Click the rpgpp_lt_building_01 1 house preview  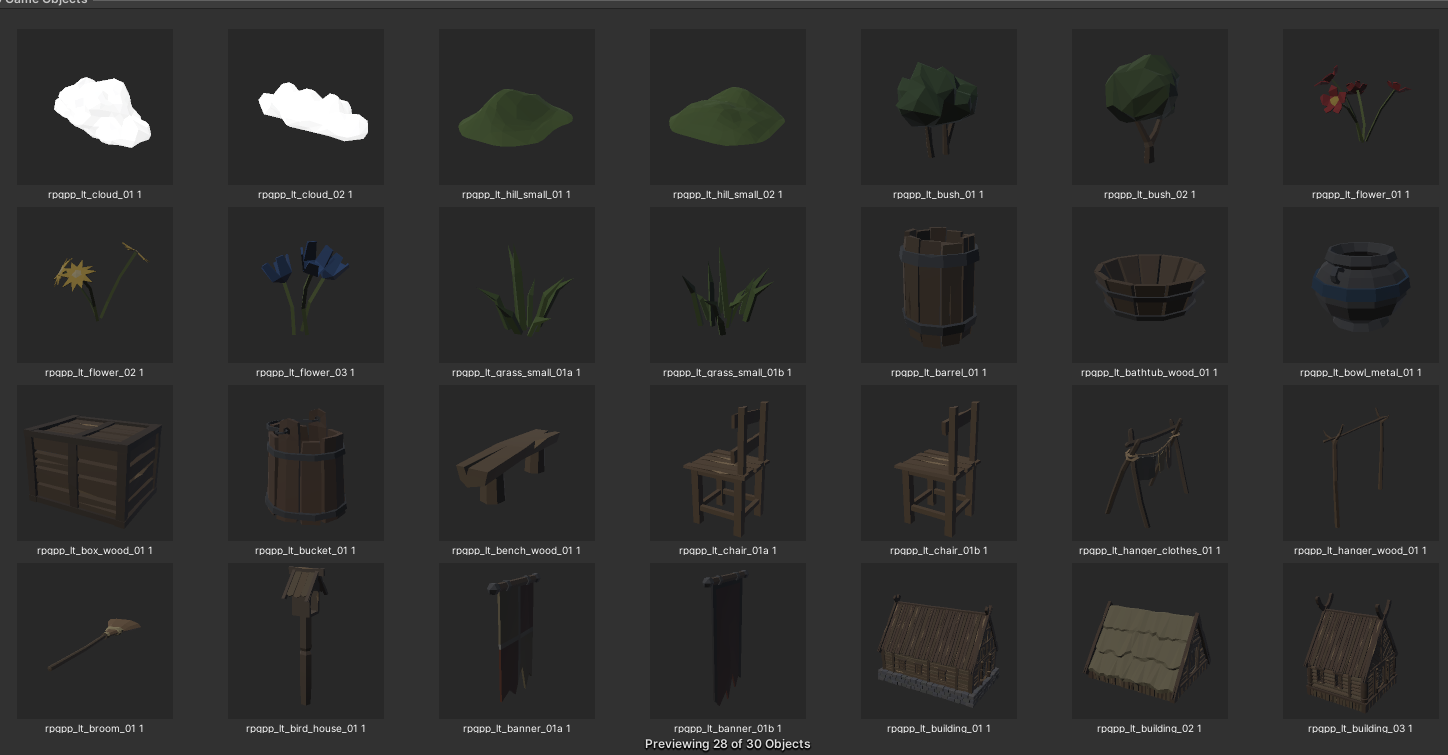coord(939,641)
